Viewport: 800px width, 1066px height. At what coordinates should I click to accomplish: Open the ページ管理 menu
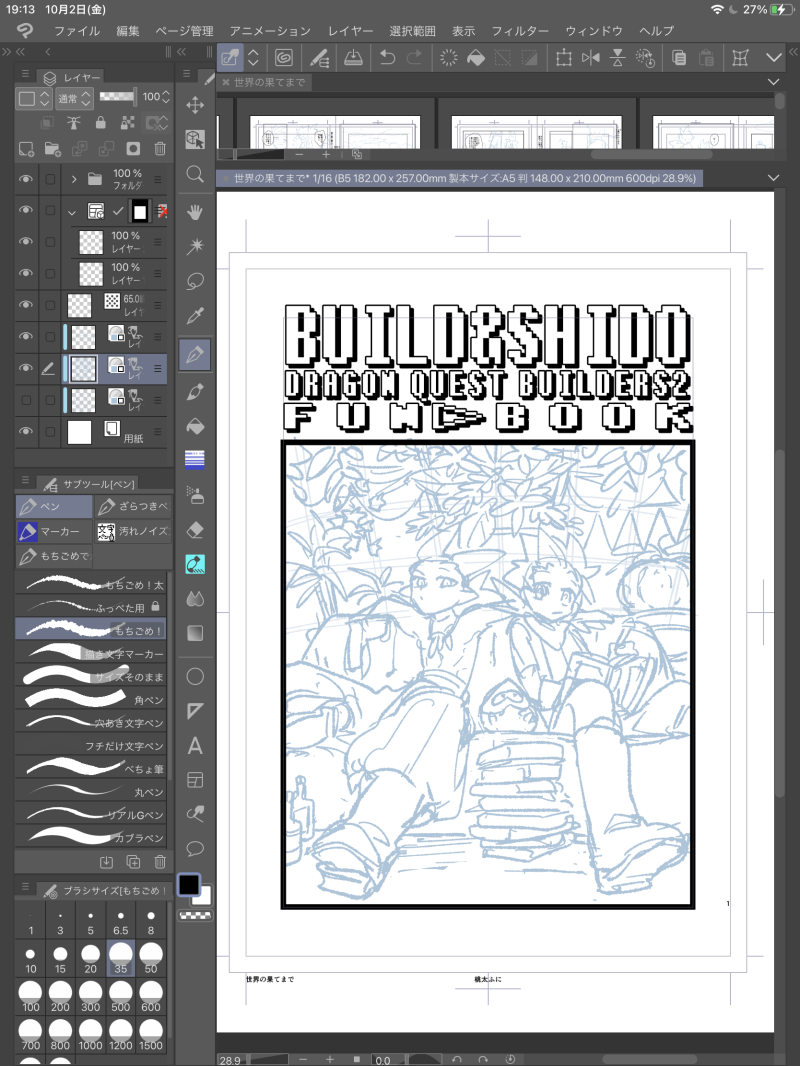coord(184,31)
